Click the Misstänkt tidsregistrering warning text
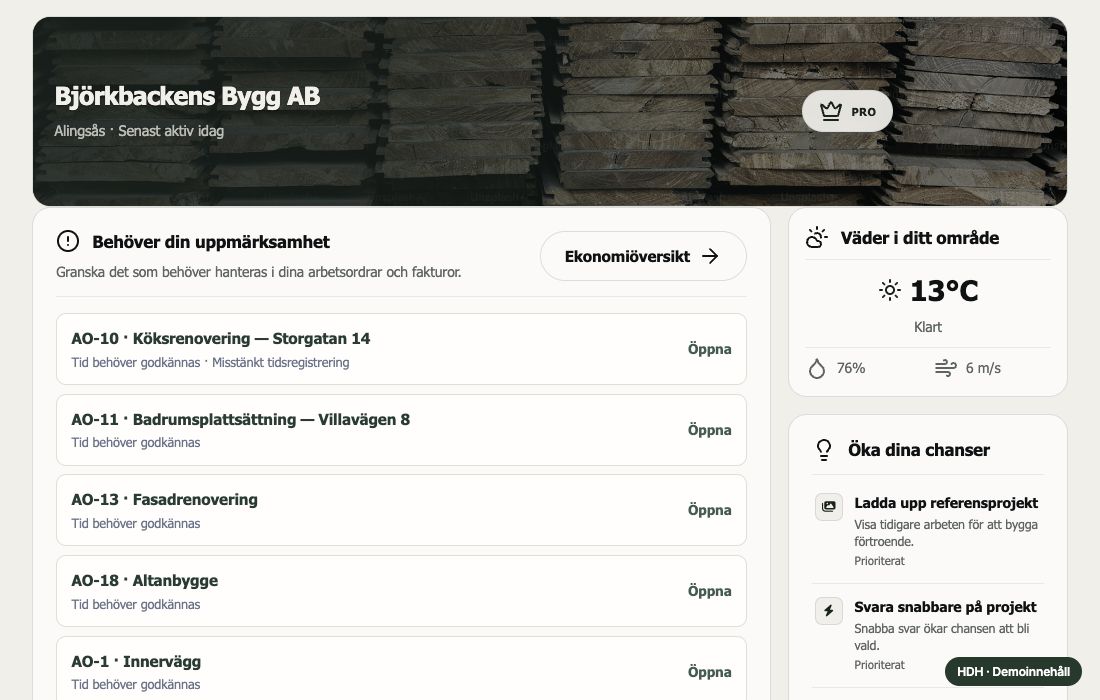 pyautogui.click(x=281, y=363)
